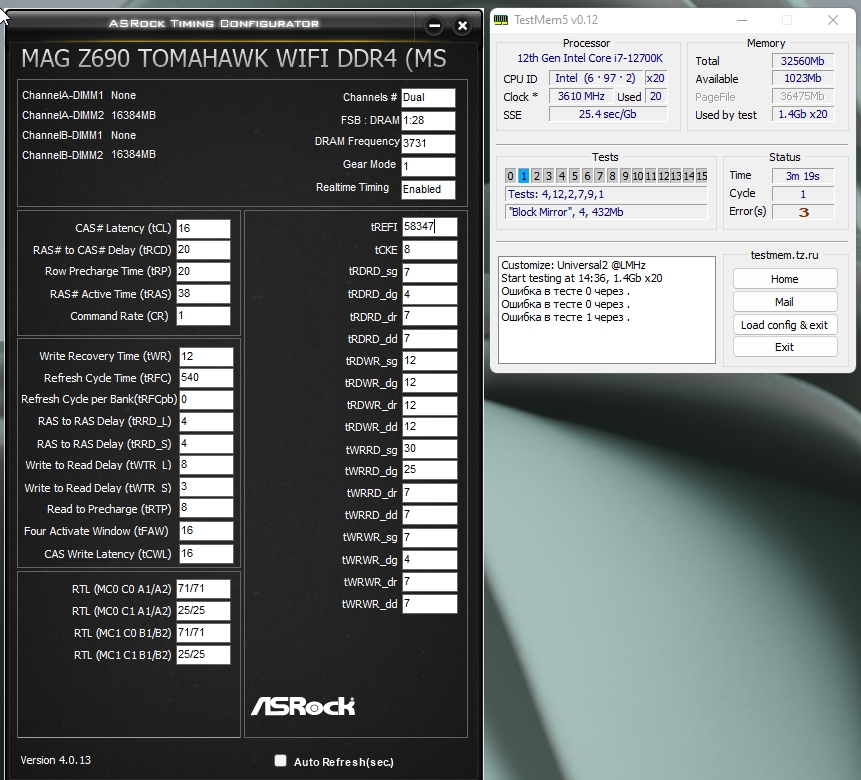Click the ASRock logo in the configurator
The width and height of the screenshot is (861, 780).
(303, 706)
